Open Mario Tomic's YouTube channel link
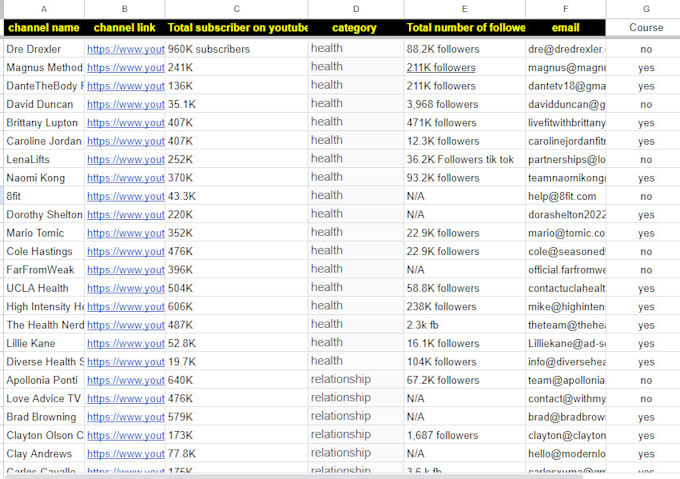This screenshot has height=479, width=680. coord(126,233)
